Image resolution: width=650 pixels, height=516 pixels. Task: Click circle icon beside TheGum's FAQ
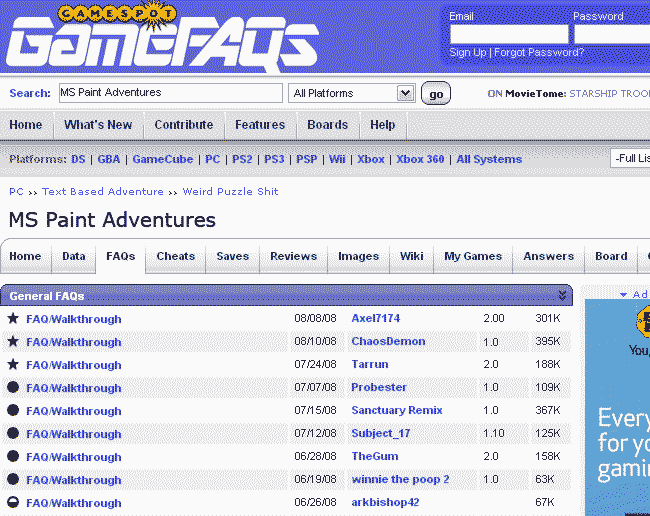pyautogui.click(x=13, y=457)
